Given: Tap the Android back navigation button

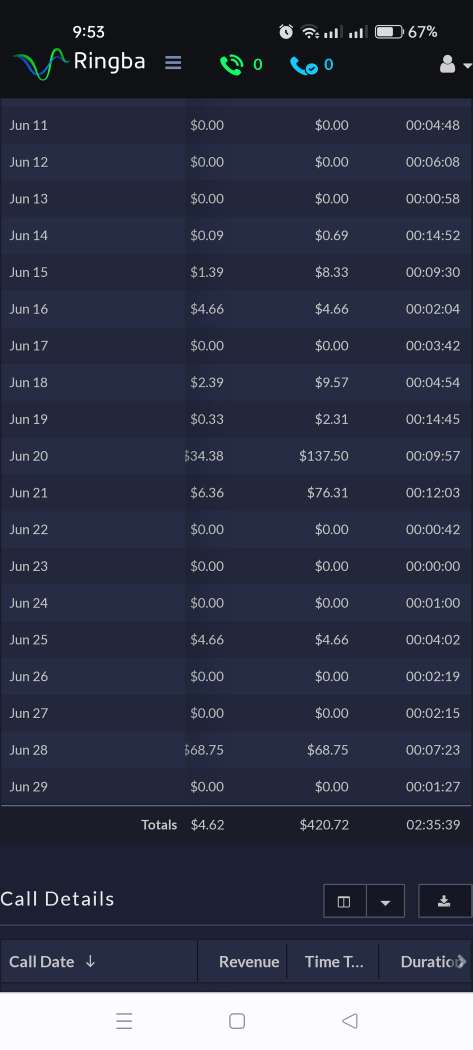Looking at the screenshot, I should click(349, 1021).
